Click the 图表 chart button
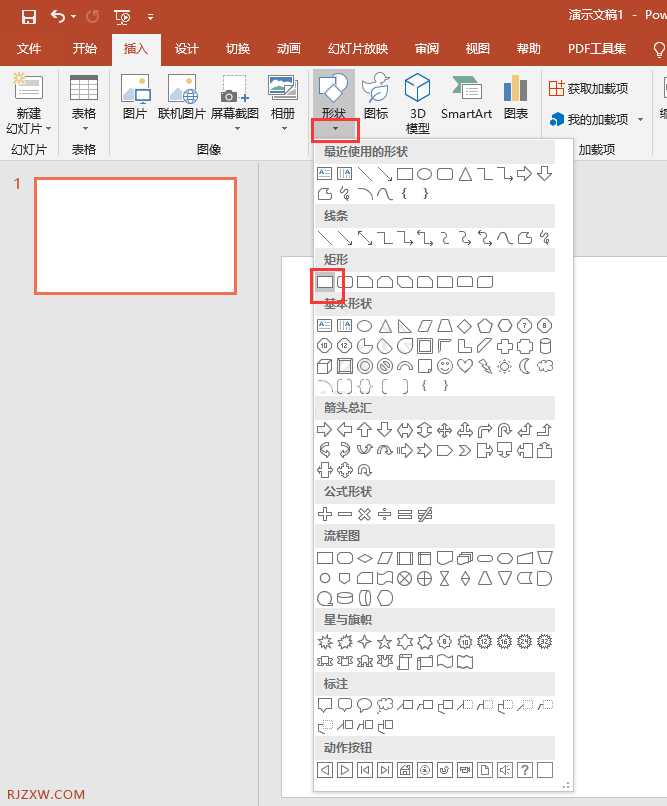This screenshot has height=806, width=667. 516,97
